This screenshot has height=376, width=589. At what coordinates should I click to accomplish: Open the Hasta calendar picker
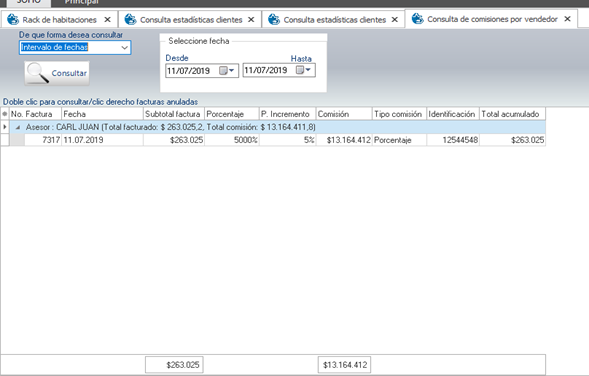click(304, 70)
